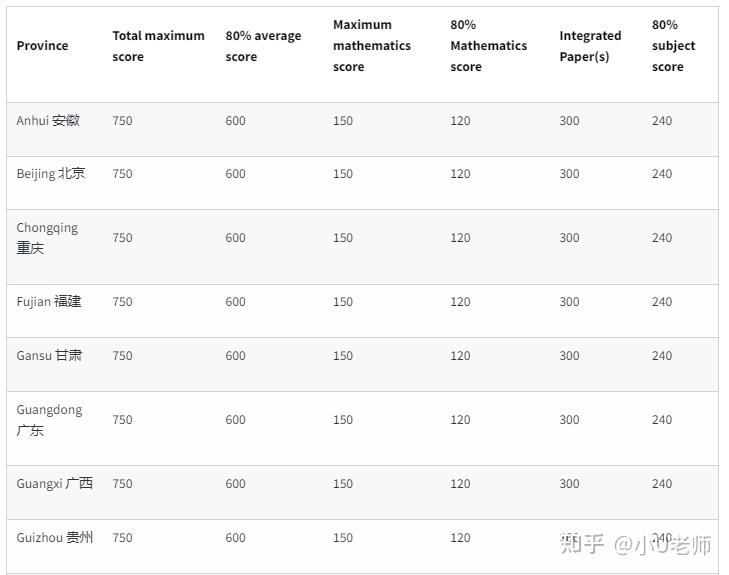Click the 知乎 watermark logo
729x575 pixels.
click(582, 545)
